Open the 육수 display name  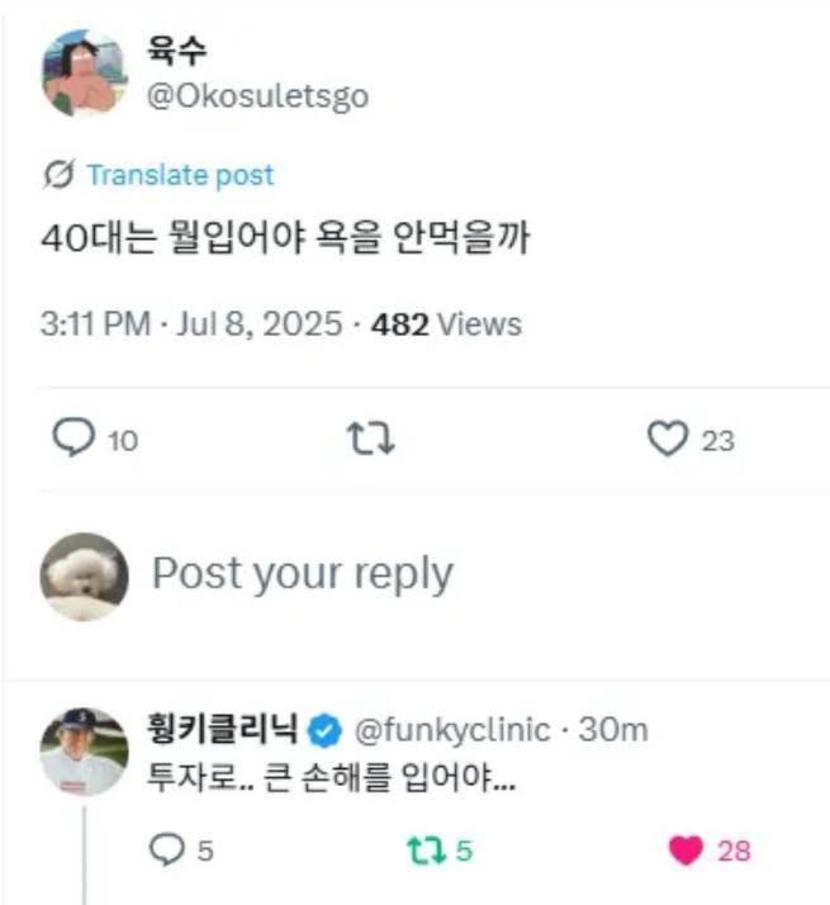click(x=179, y=52)
